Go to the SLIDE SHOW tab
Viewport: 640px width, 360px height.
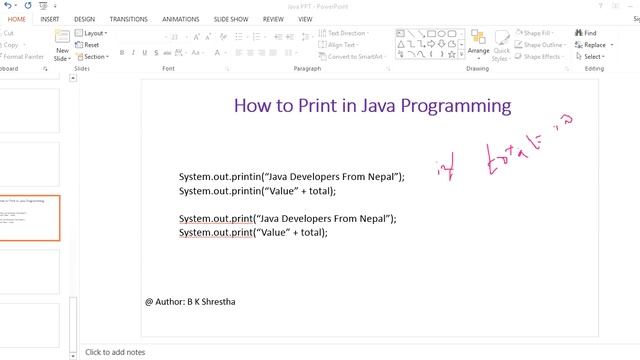click(231, 19)
